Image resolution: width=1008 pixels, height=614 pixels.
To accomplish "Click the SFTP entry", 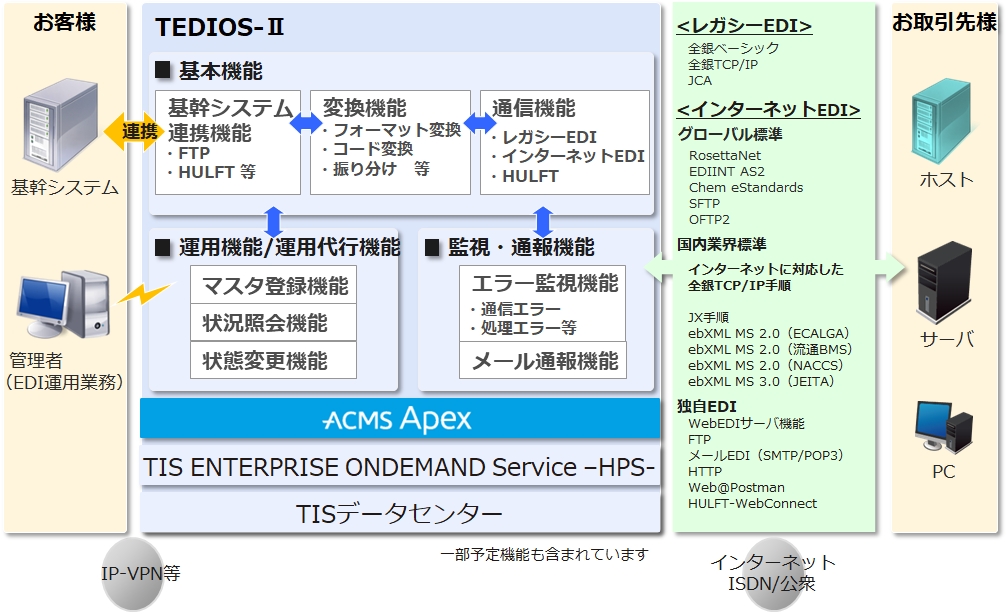I will 704,203.
